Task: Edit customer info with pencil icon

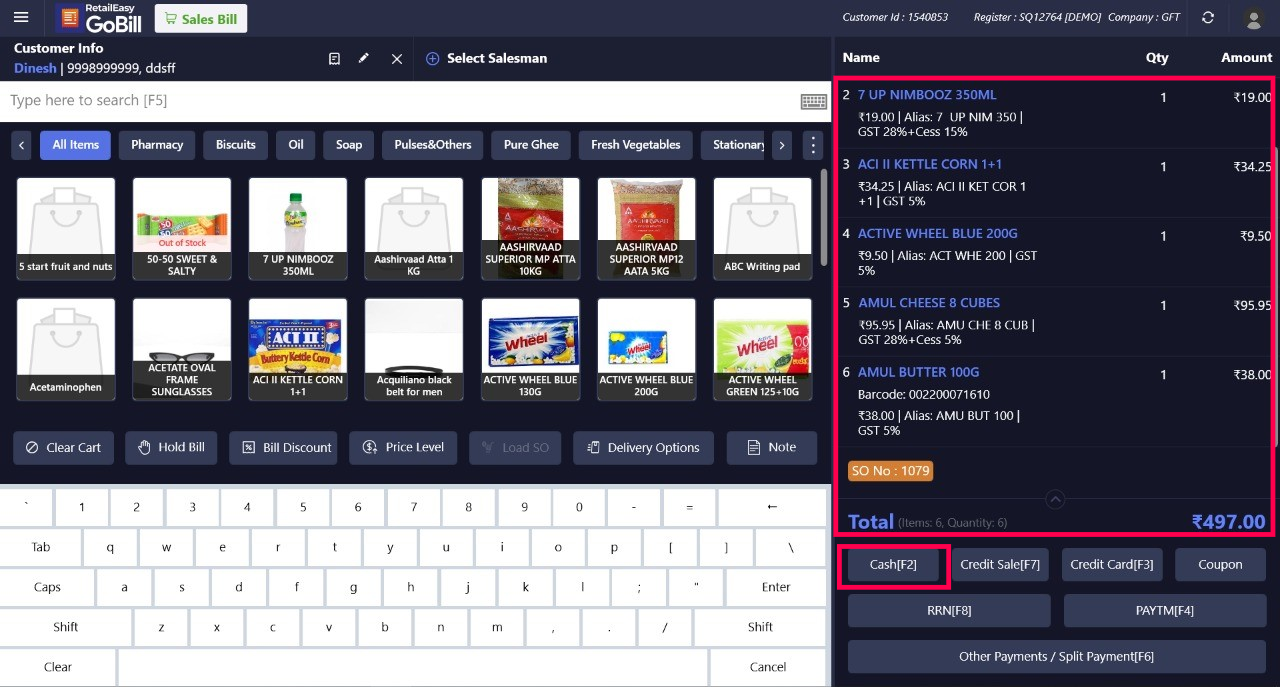Action: pos(364,59)
